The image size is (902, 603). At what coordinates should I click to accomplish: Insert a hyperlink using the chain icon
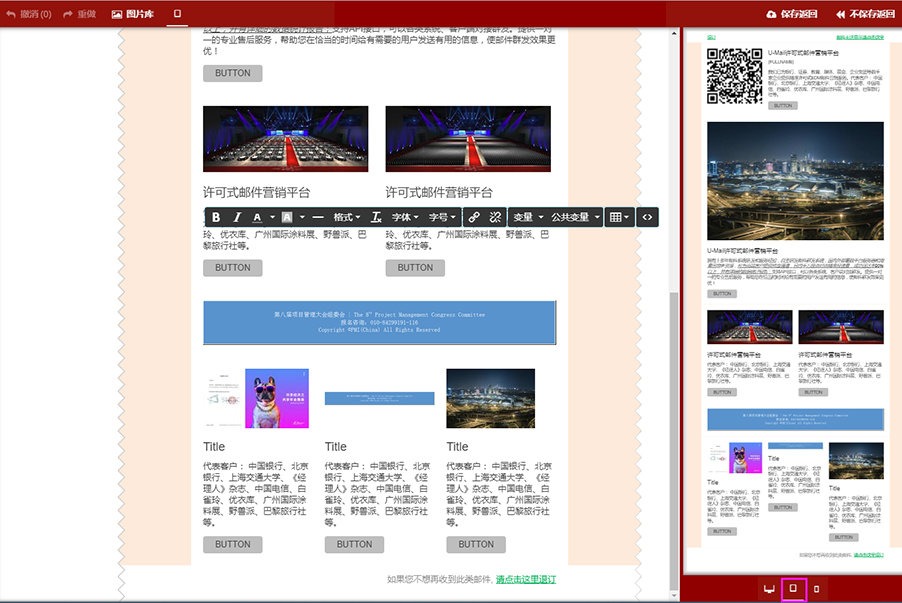tap(473, 217)
